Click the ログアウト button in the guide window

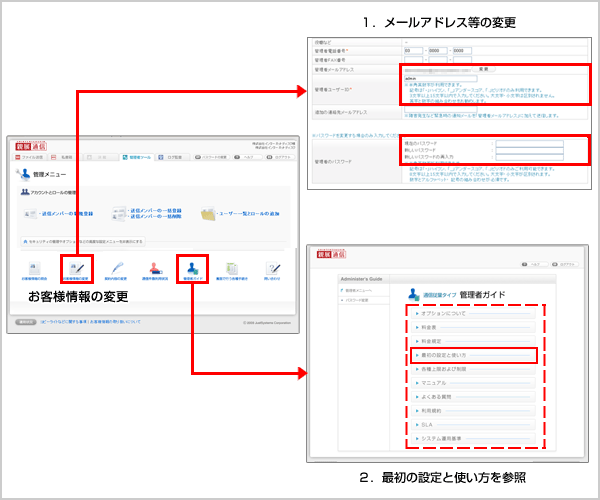click(570, 265)
